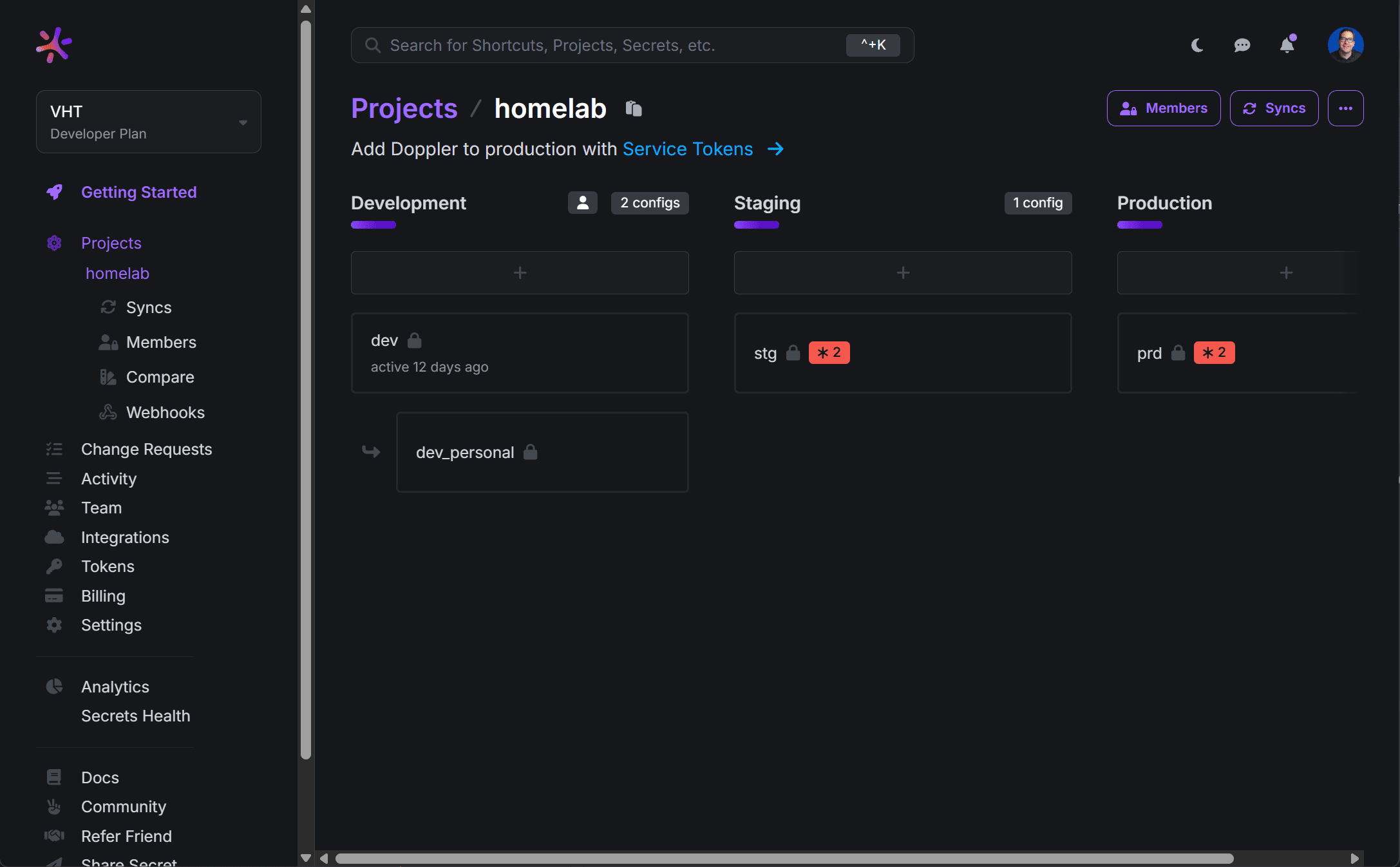
Task: Open Webhooks from the sidebar
Action: [x=166, y=412]
